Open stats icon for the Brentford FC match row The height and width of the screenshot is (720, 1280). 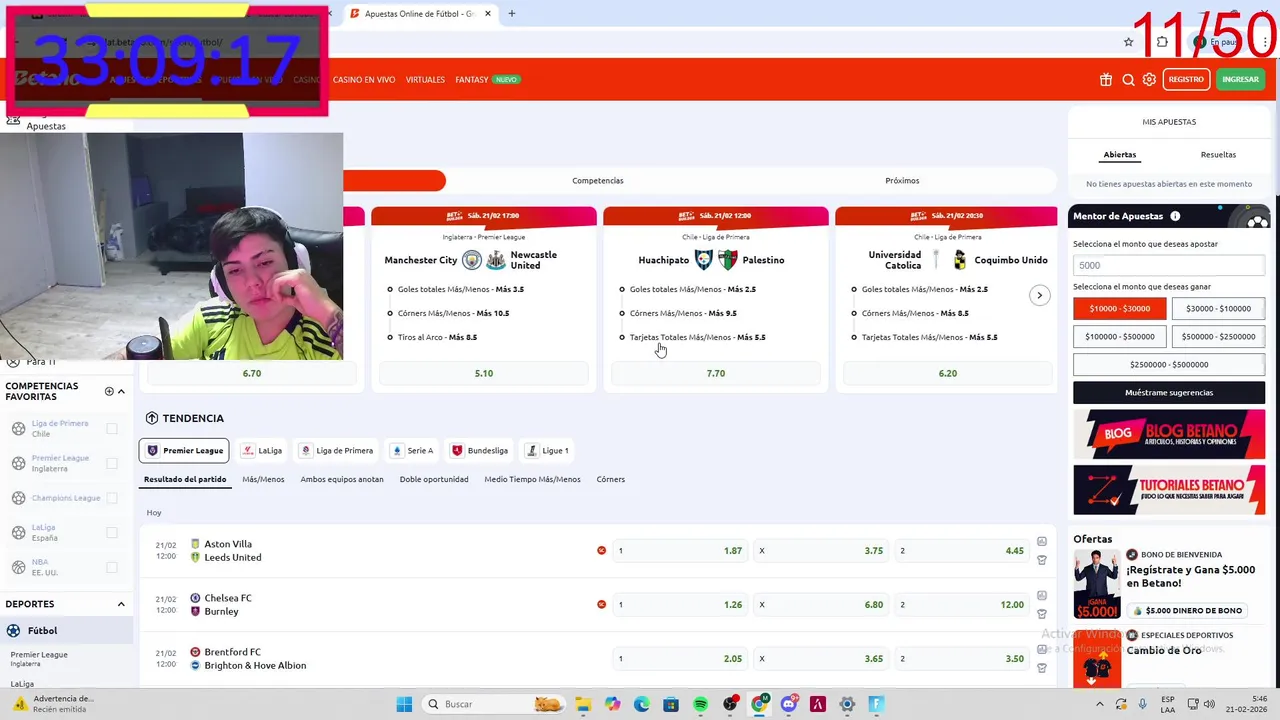click(x=1041, y=649)
